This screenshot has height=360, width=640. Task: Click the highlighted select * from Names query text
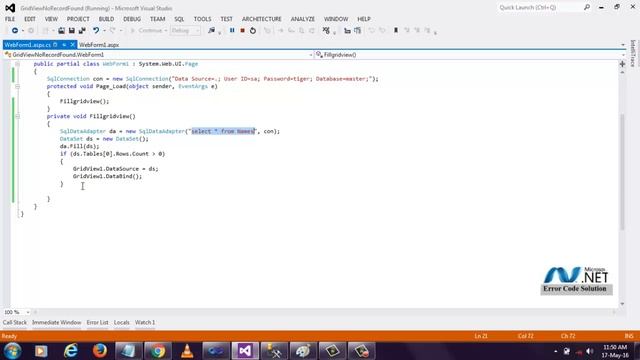(223, 131)
